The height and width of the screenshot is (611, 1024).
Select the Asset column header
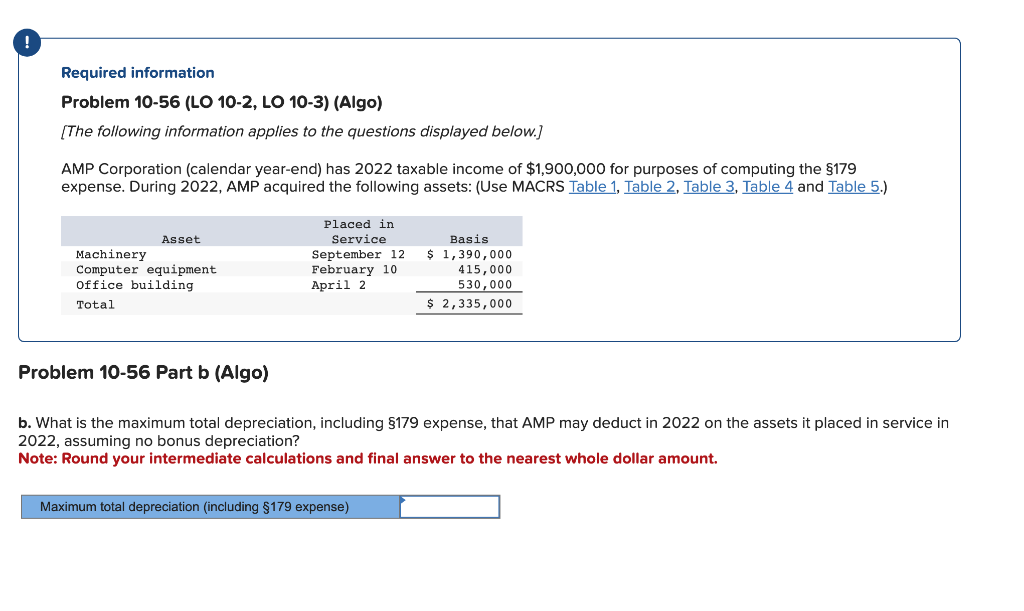[181, 239]
